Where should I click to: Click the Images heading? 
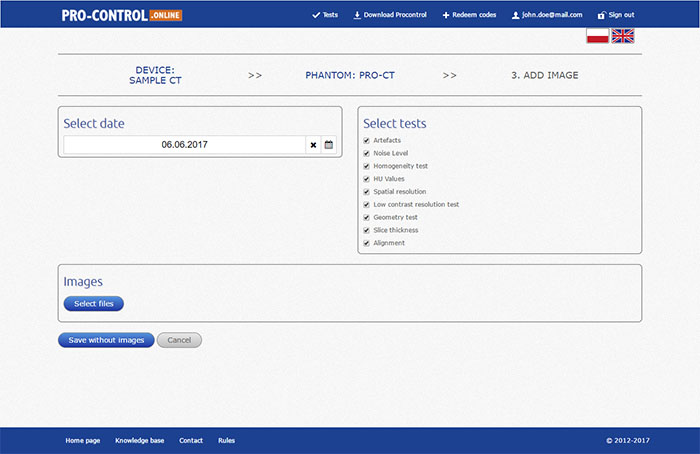click(x=83, y=282)
